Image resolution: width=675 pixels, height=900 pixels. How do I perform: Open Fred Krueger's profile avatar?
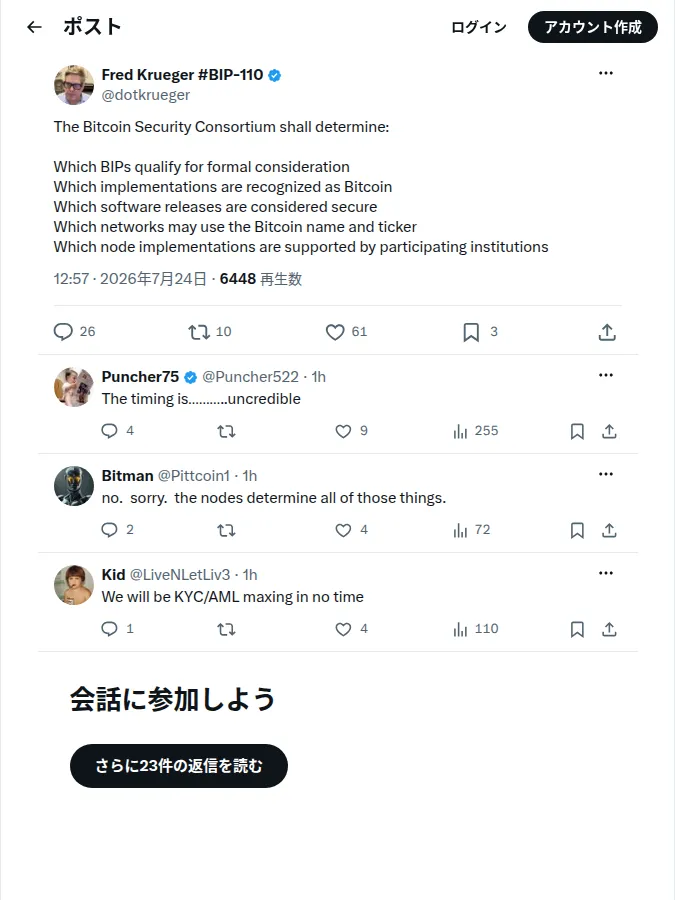(73, 85)
